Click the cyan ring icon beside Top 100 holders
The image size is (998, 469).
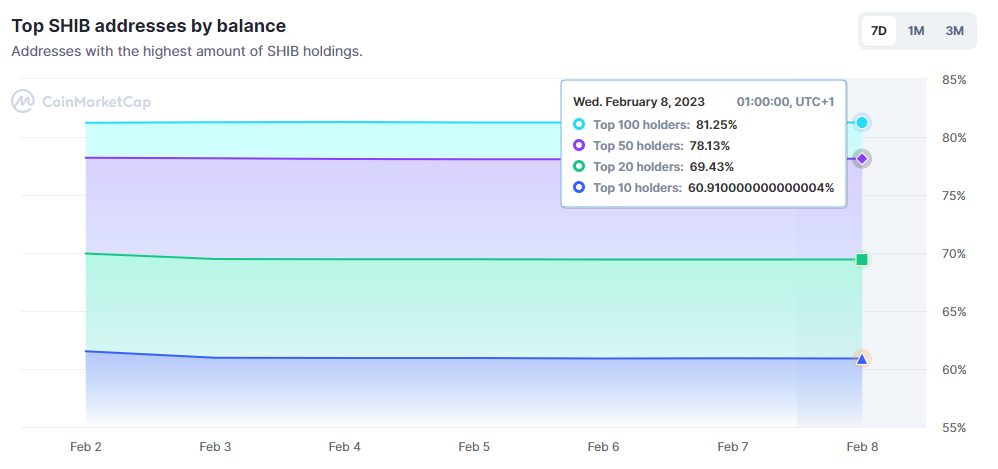coord(579,125)
